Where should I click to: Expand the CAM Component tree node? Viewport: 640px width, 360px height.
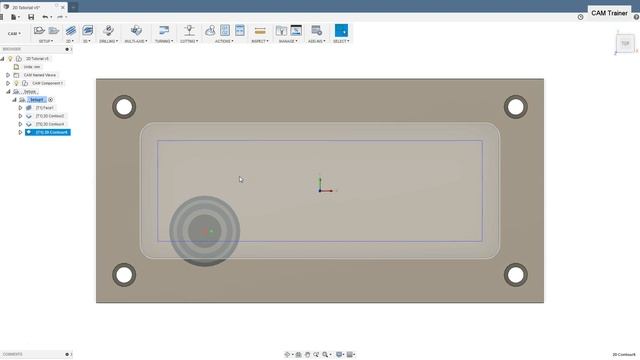coord(8,83)
